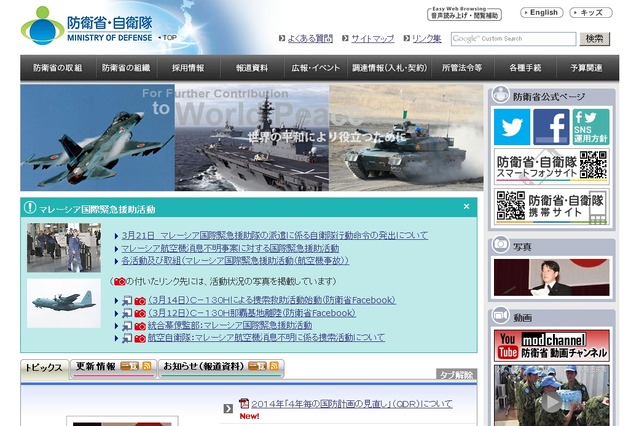Open the 所管法令等 menu
Image resolution: width=639 pixels, height=426 pixels.
[x=462, y=68]
